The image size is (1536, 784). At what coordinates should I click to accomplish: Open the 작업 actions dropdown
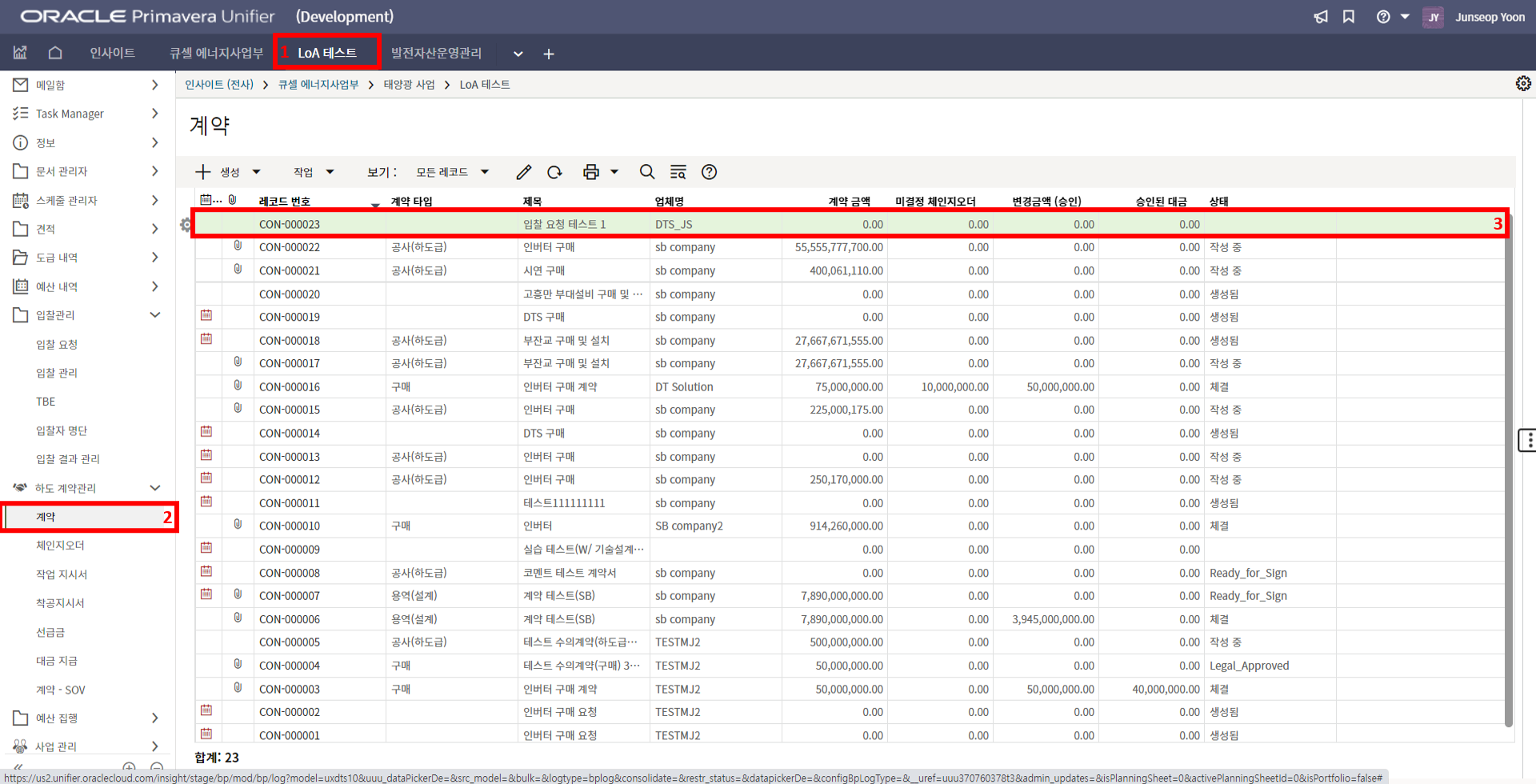313,172
